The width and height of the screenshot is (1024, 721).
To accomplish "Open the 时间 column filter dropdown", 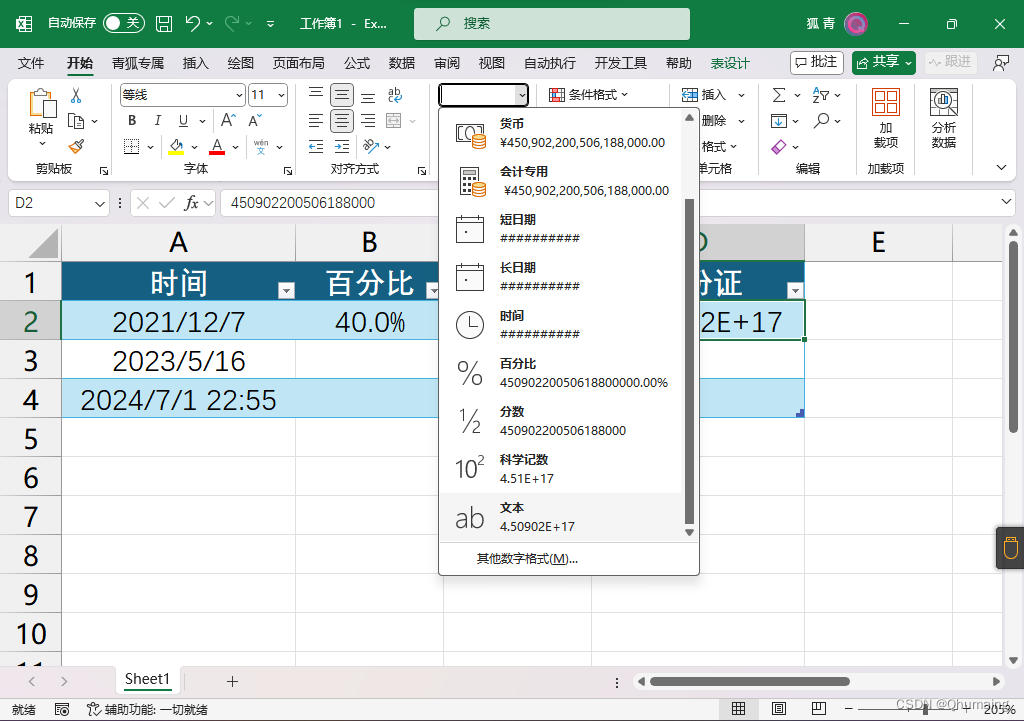I will point(286,291).
